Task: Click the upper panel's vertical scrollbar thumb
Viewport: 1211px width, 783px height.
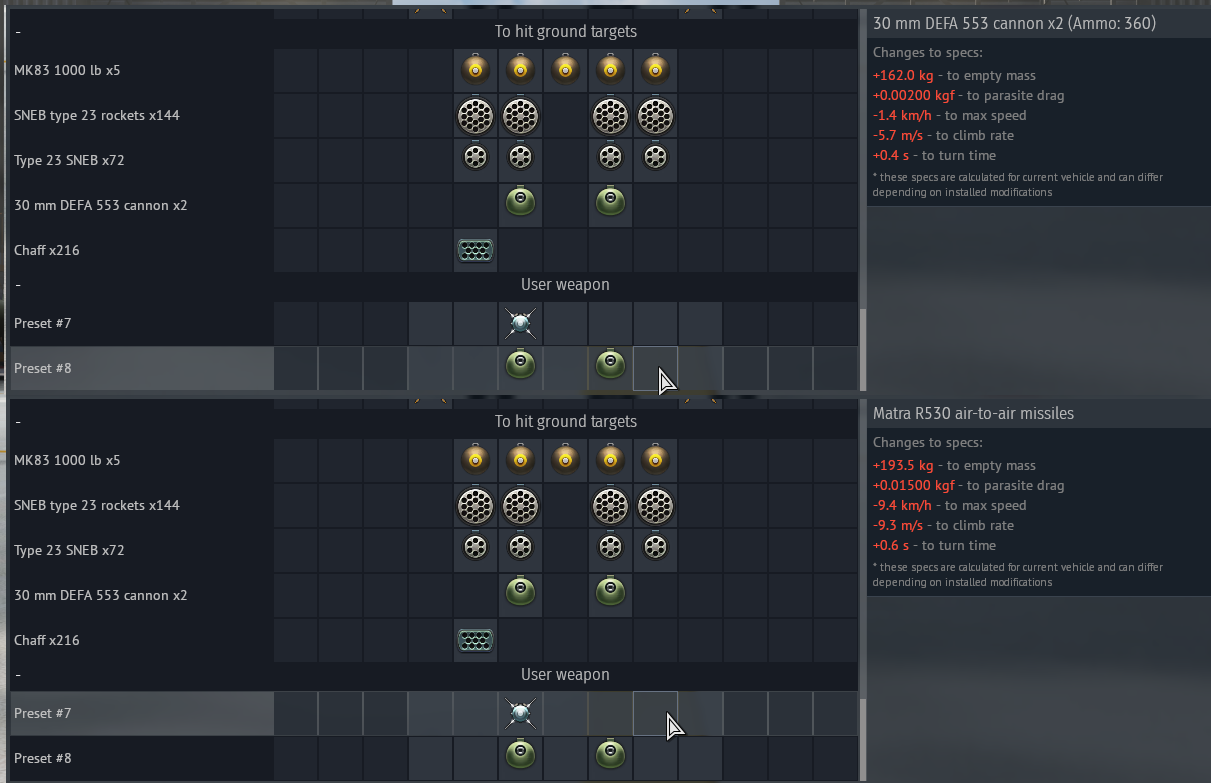Action: coord(862,350)
